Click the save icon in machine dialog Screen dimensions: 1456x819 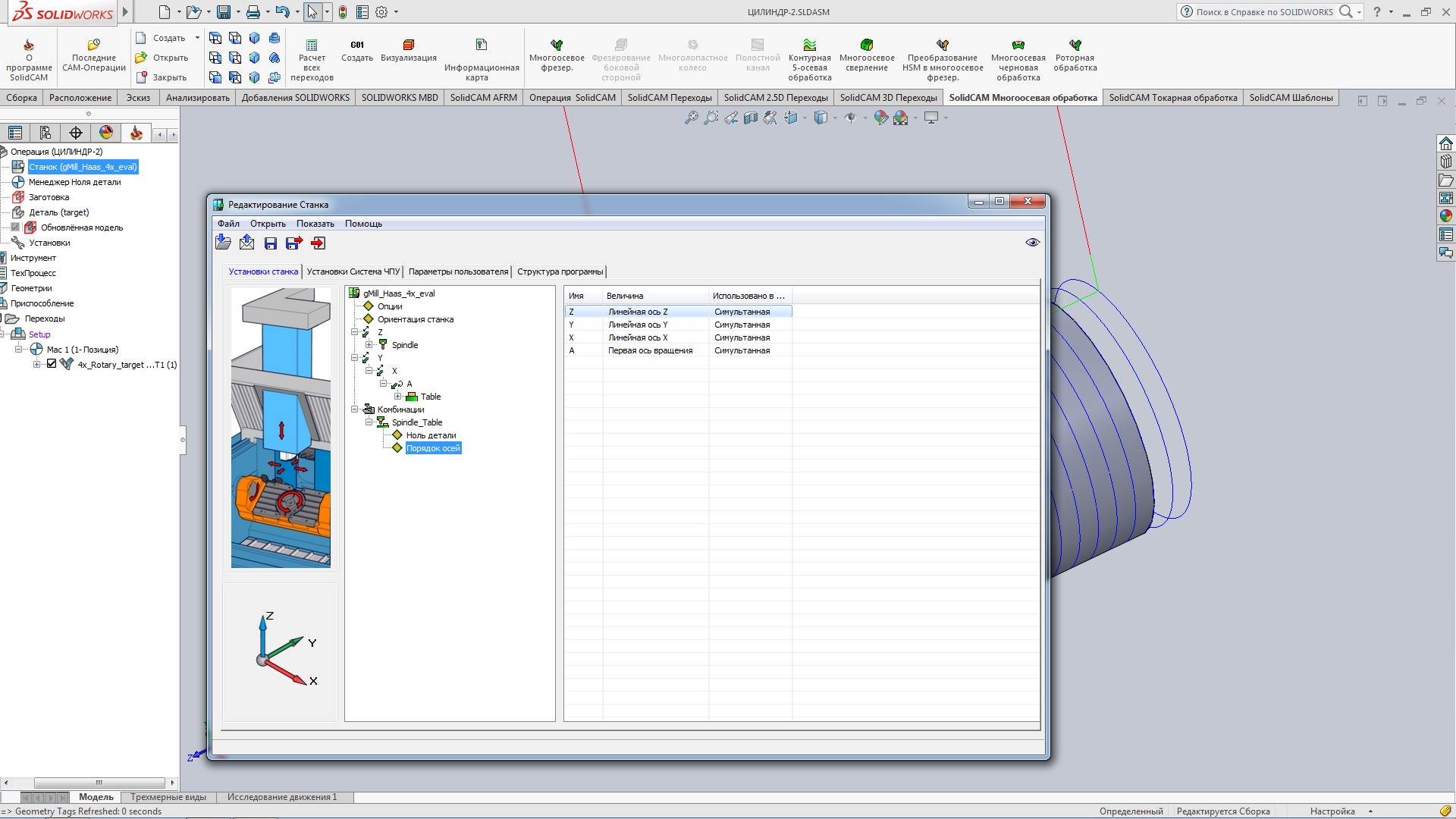click(271, 243)
